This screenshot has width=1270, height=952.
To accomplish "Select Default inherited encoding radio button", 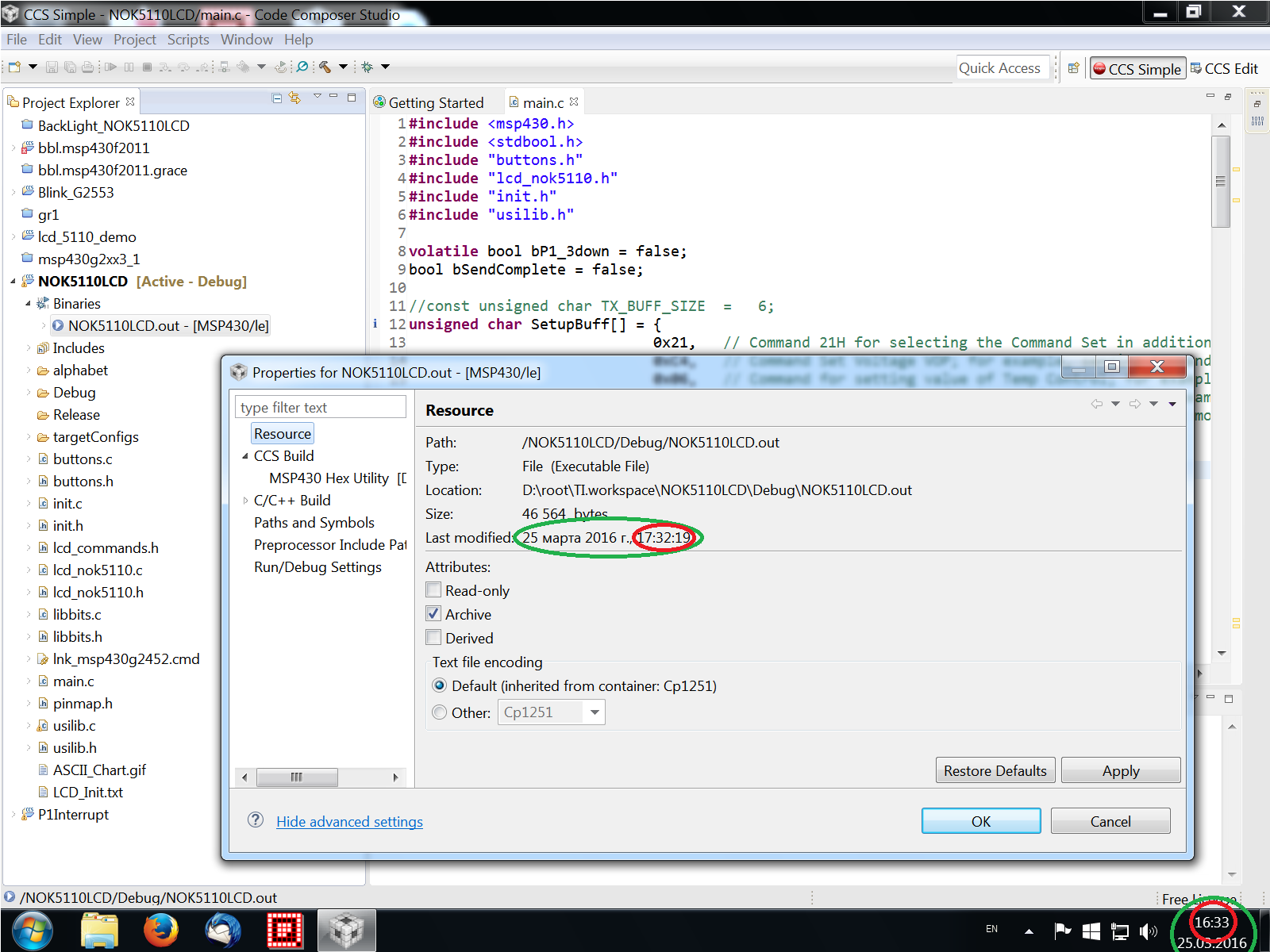I will point(439,685).
